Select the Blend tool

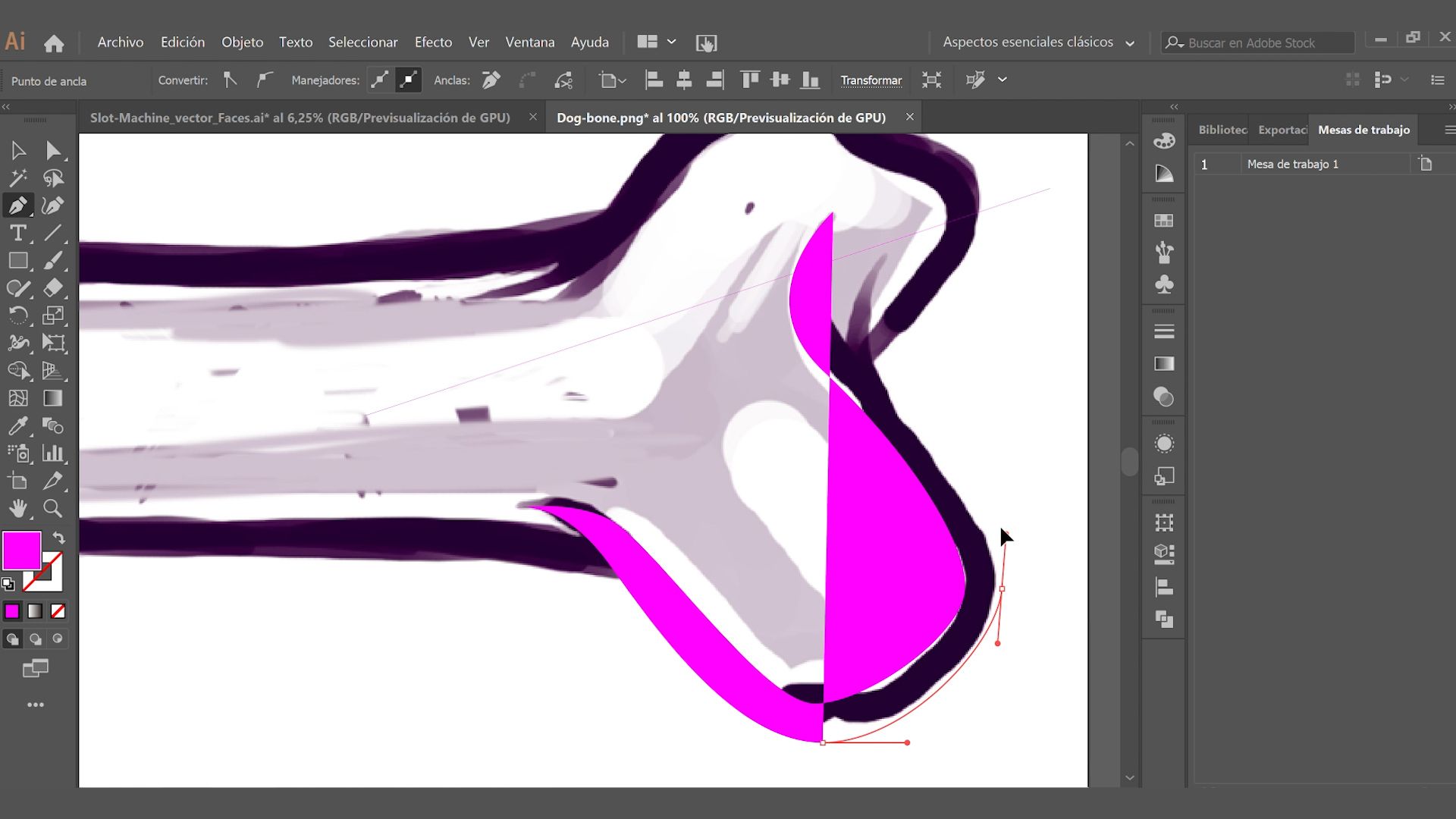pos(53,425)
